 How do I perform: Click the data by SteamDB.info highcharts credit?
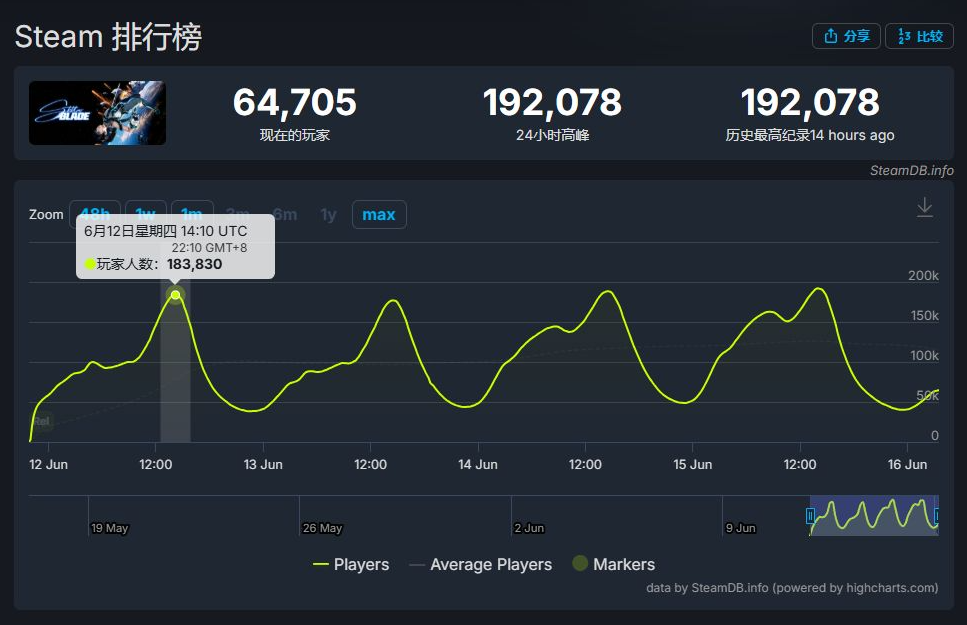coord(792,588)
